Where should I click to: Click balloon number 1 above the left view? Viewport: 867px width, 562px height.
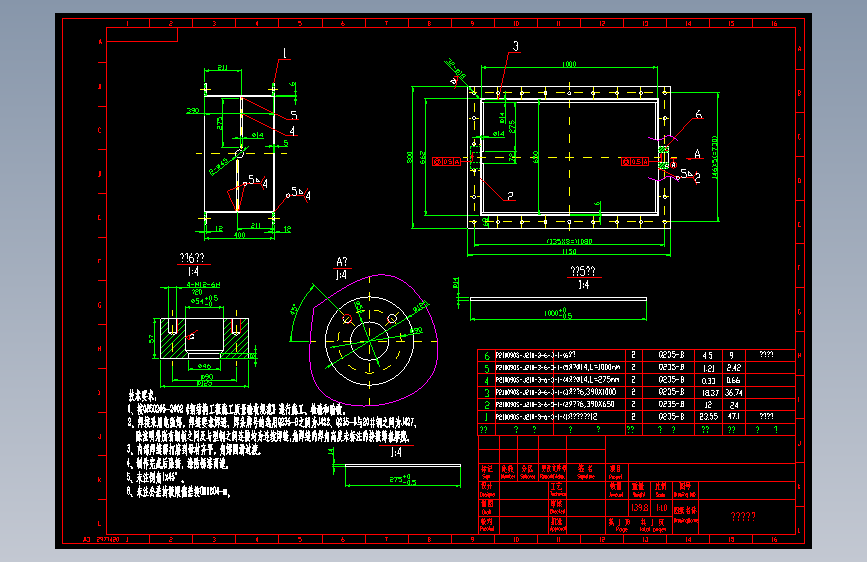click(x=285, y=54)
